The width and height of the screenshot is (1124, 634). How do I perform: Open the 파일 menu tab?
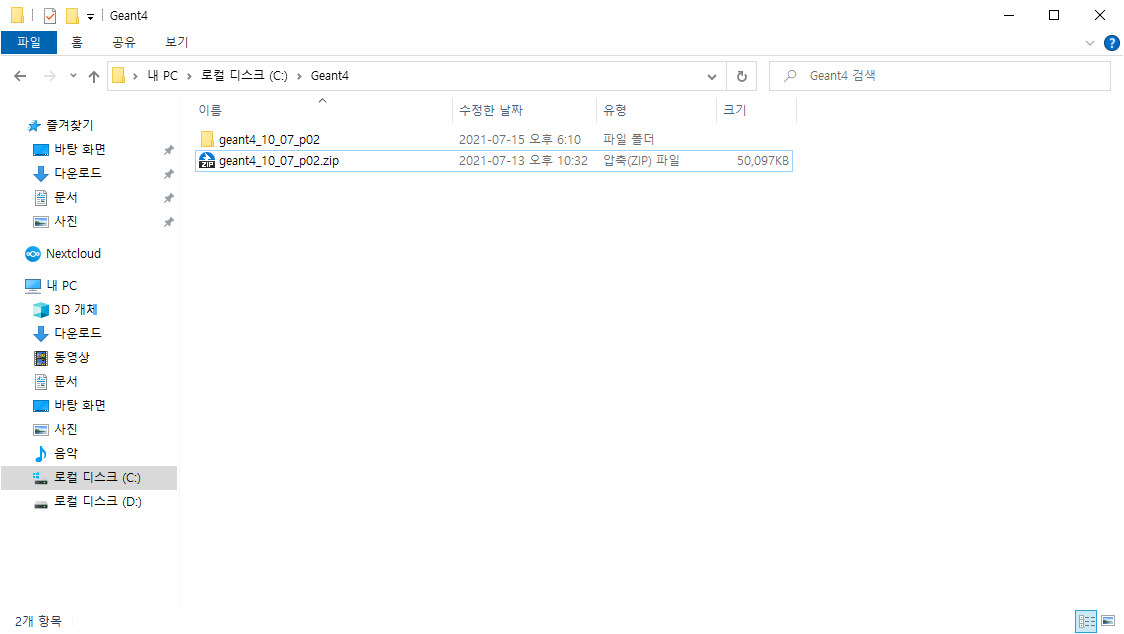tap(29, 42)
